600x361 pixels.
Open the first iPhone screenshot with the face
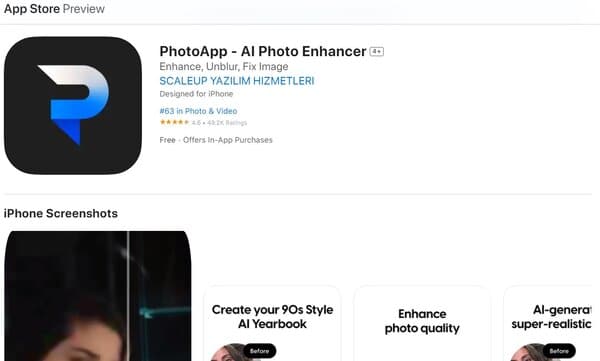coord(98,296)
